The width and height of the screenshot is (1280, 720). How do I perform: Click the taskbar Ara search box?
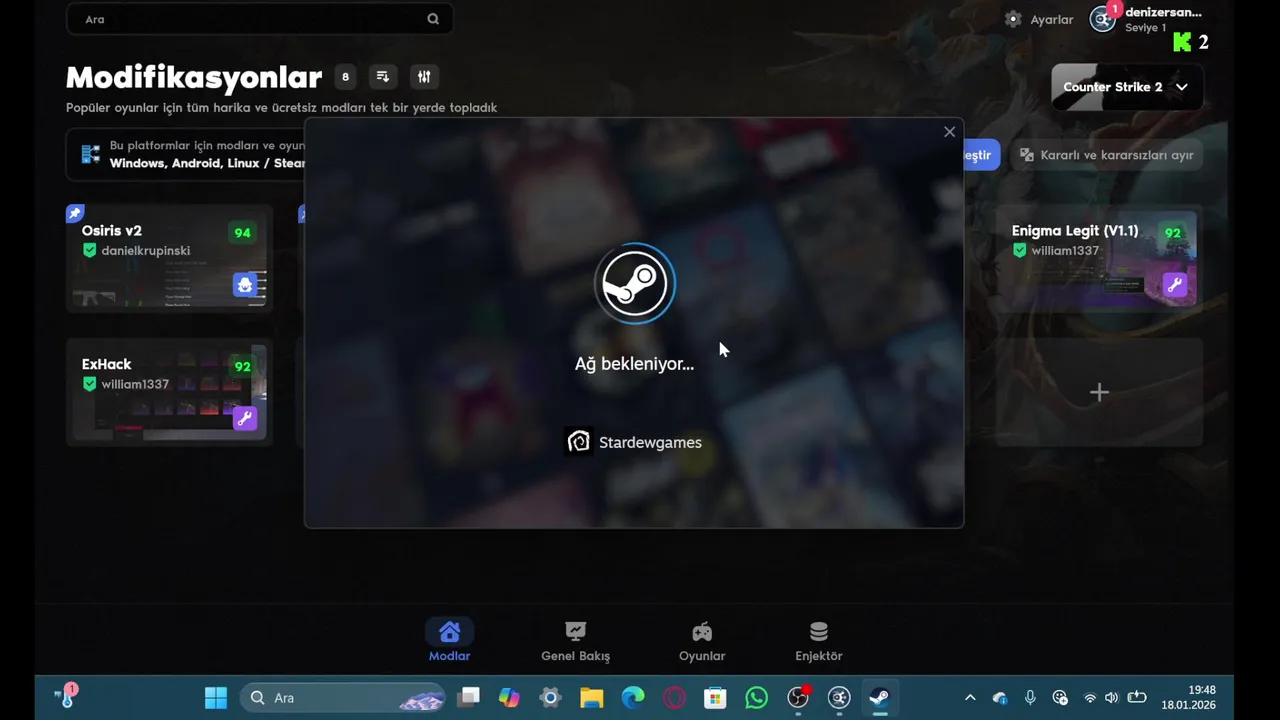click(x=343, y=697)
